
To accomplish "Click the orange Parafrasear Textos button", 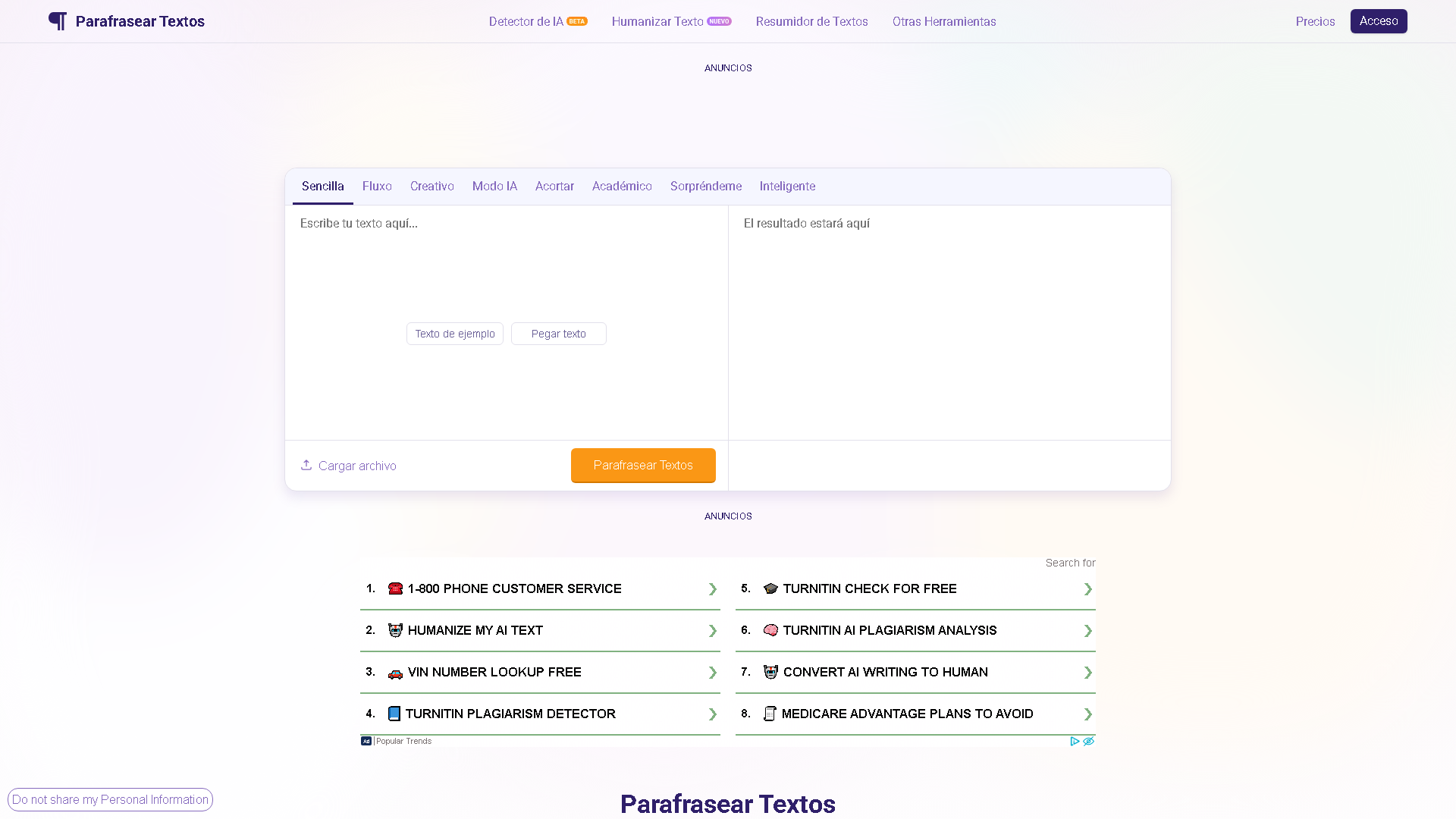I will tap(642, 465).
